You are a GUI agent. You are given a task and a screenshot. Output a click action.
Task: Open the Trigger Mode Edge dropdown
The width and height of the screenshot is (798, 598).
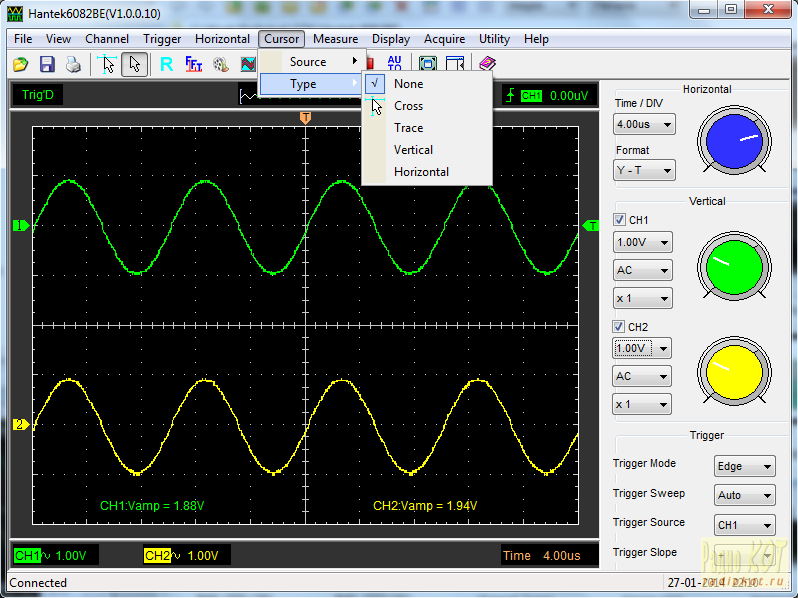coord(745,467)
